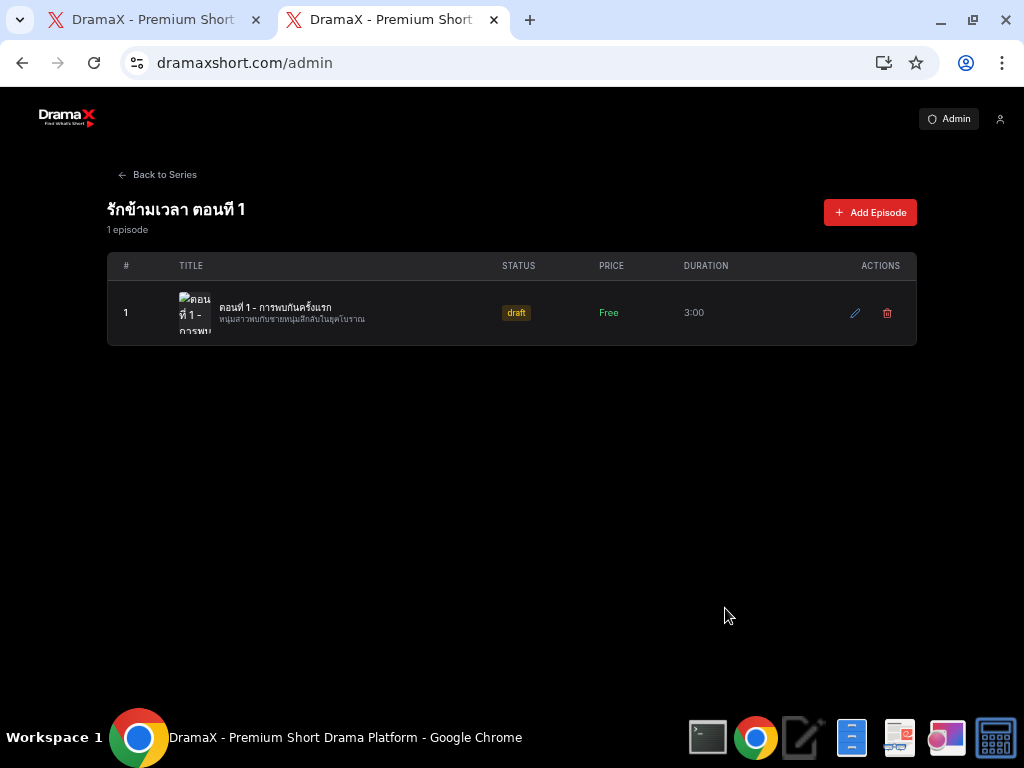
Task: Click the Admin badge button
Action: coord(948,119)
